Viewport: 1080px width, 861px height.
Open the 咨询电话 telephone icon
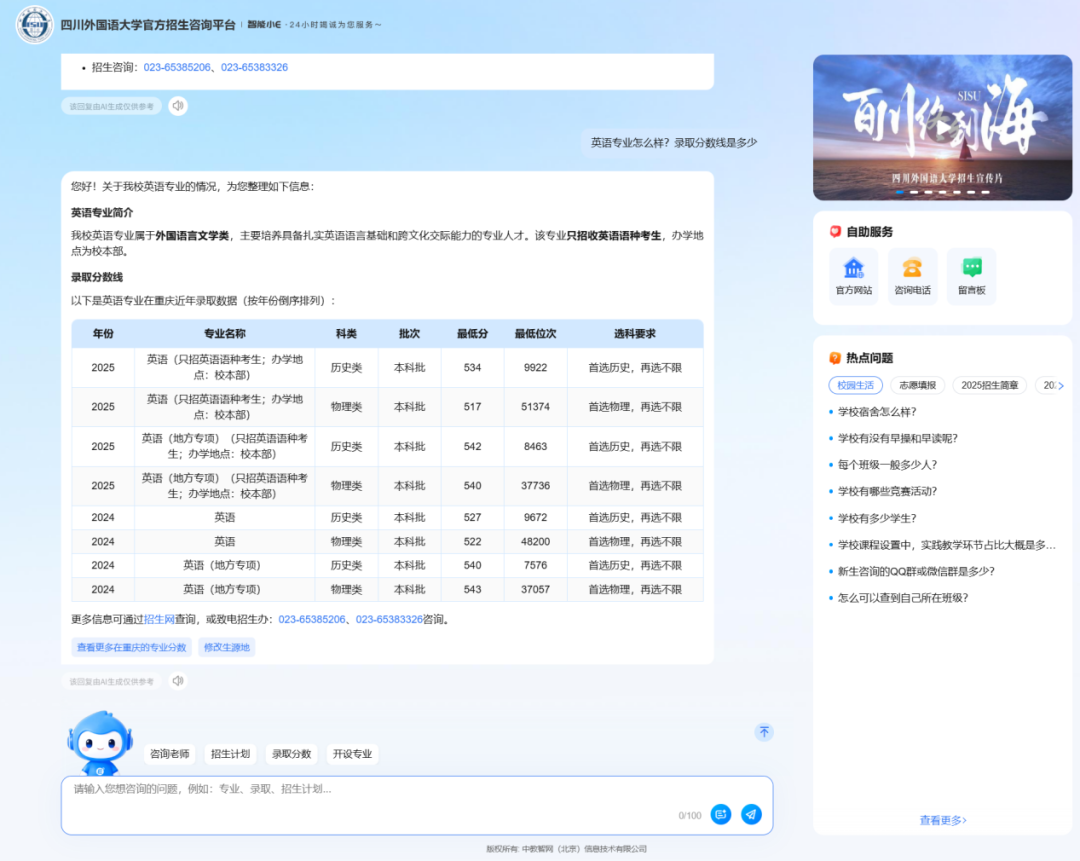click(x=912, y=268)
